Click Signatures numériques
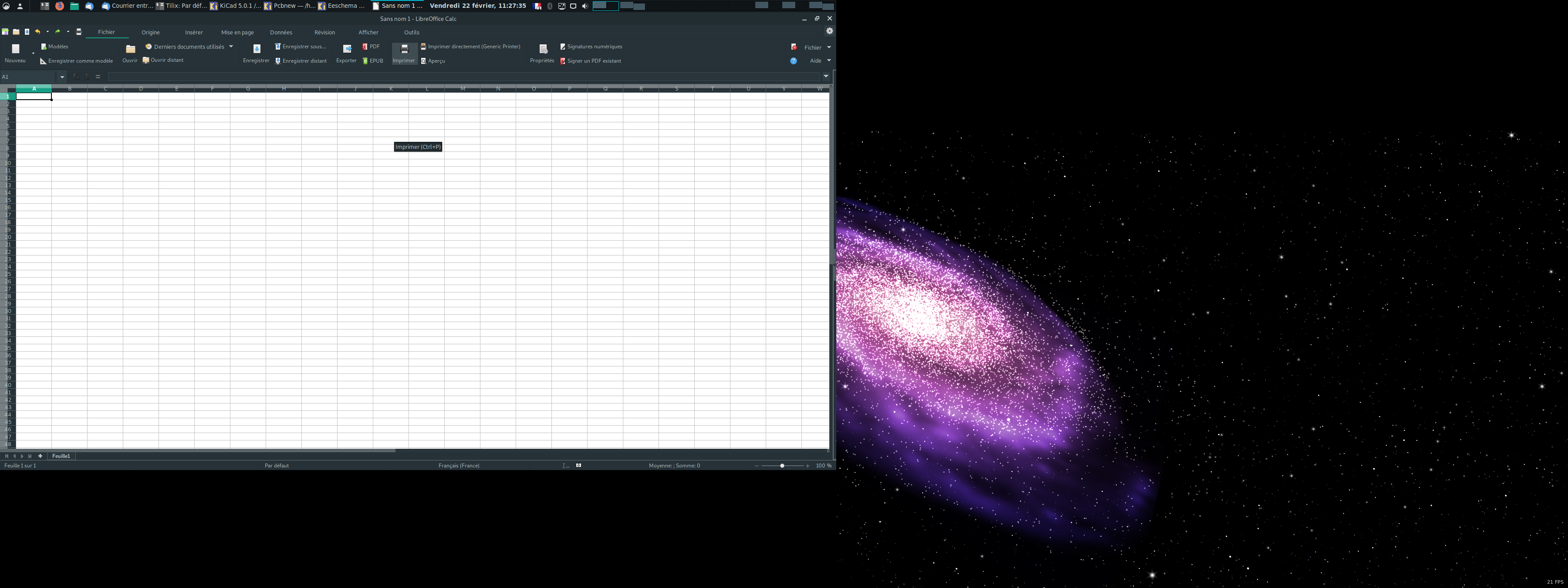Screen dimensions: 1568x588 click(x=591, y=47)
